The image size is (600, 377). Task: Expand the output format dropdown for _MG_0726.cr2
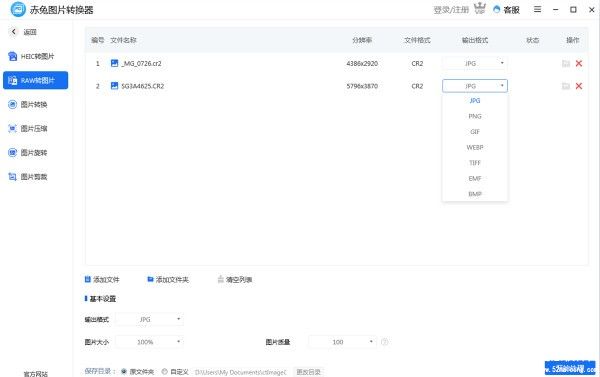[x=474, y=64]
